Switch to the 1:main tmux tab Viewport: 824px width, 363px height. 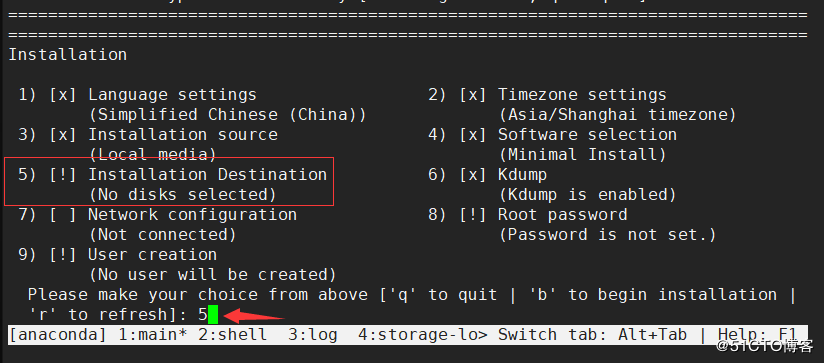coord(153,335)
